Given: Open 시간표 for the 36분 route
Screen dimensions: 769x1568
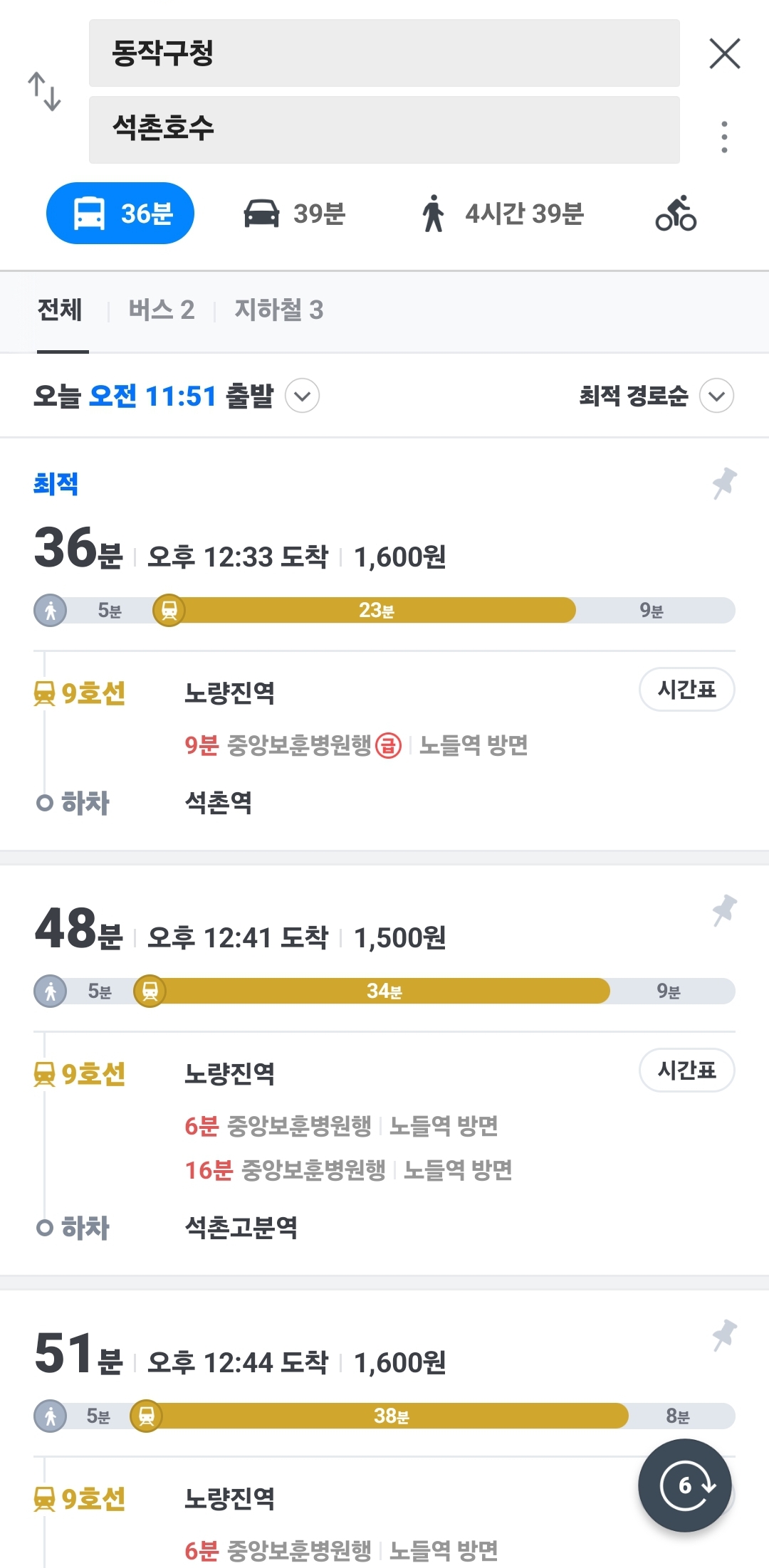Looking at the screenshot, I should tap(686, 689).
